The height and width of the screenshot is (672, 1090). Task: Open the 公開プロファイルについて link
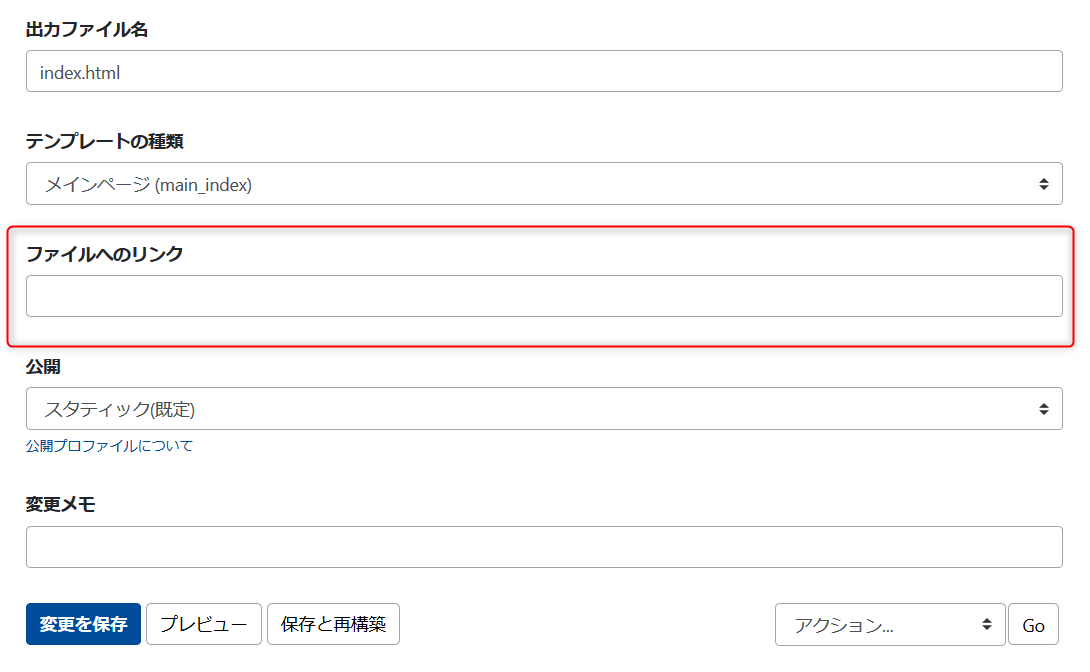(x=109, y=446)
